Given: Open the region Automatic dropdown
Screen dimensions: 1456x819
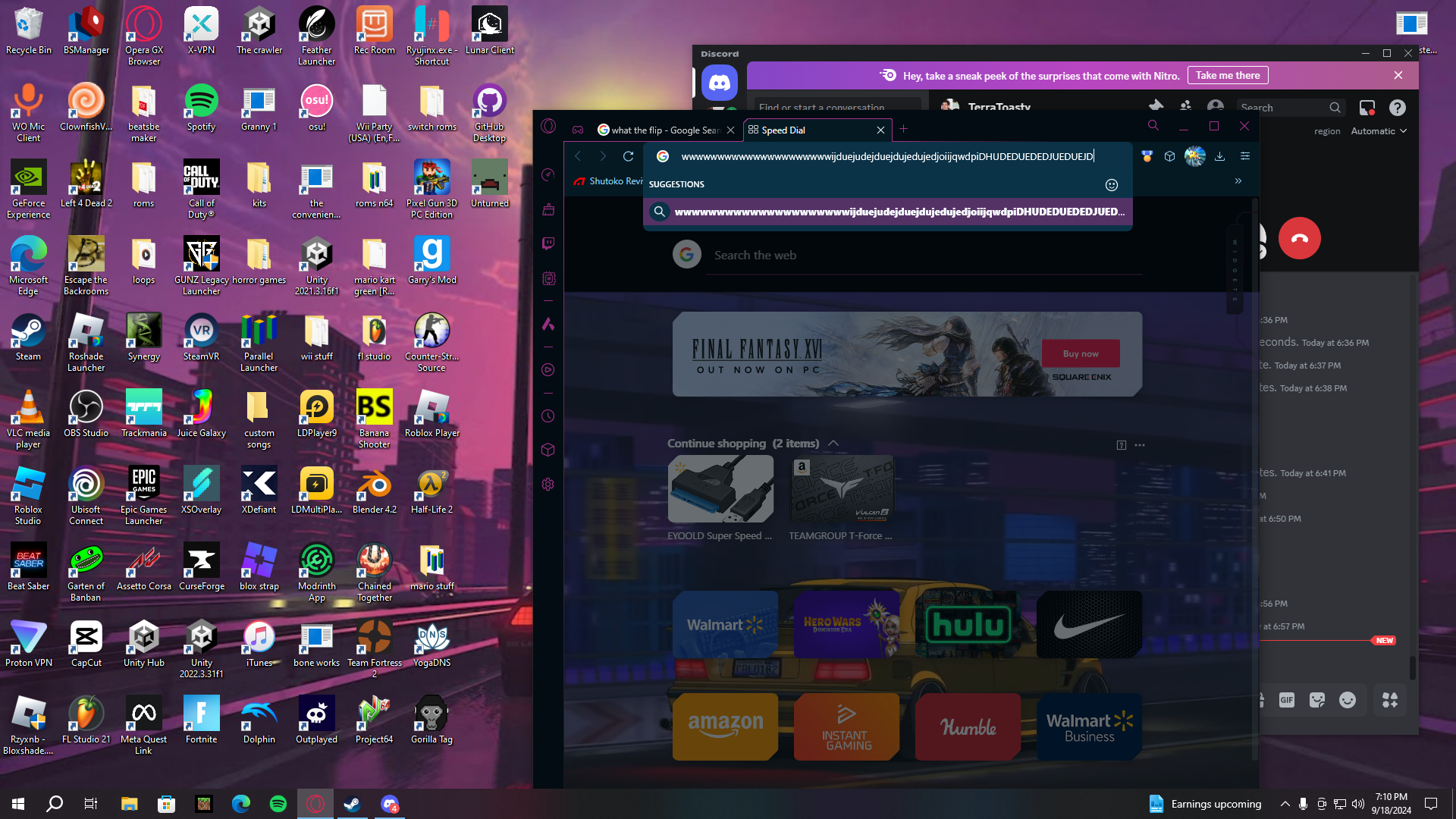Looking at the screenshot, I should pyautogui.click(x=1379, y=131).
